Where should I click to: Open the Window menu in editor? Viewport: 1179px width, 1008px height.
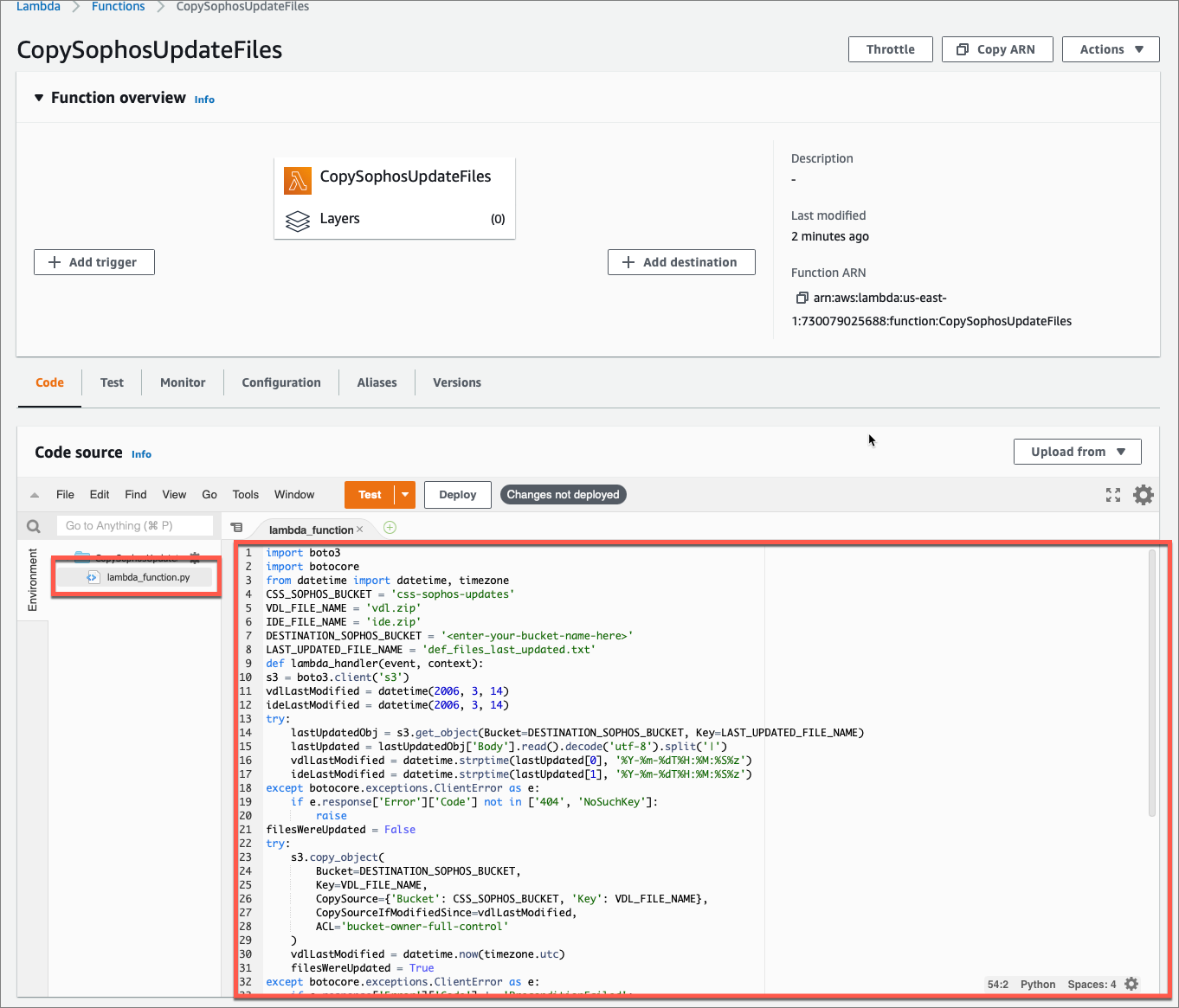294,495
